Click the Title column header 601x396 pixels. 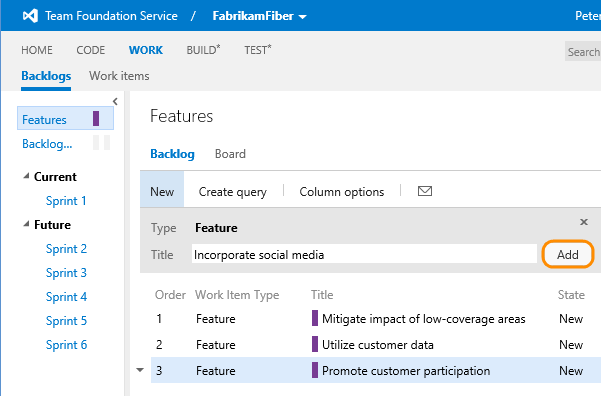tap(322, 295)
